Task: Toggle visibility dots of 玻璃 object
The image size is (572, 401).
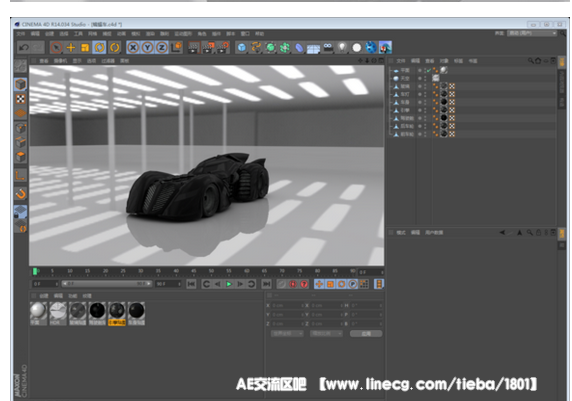Action: 425,86
